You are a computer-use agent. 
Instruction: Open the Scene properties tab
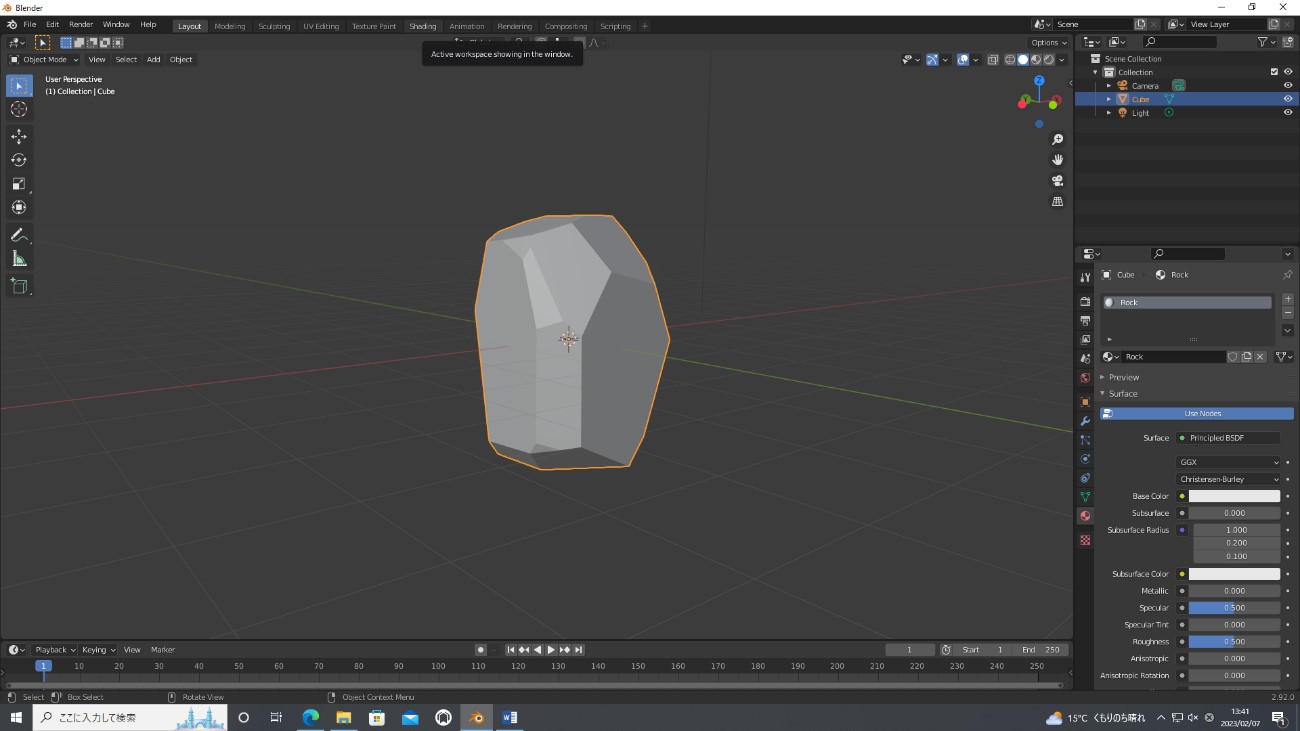(1085, 359)
